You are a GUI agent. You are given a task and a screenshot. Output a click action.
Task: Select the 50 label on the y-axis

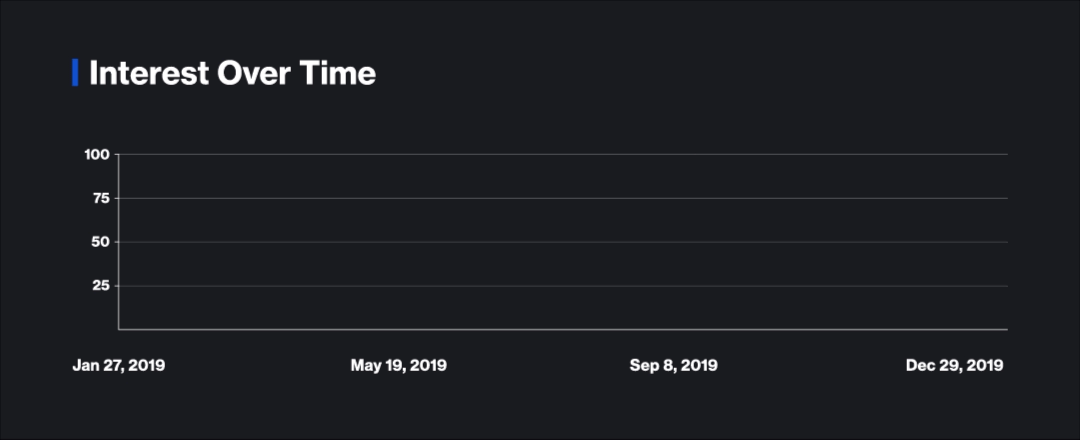(x=101, y=242)
